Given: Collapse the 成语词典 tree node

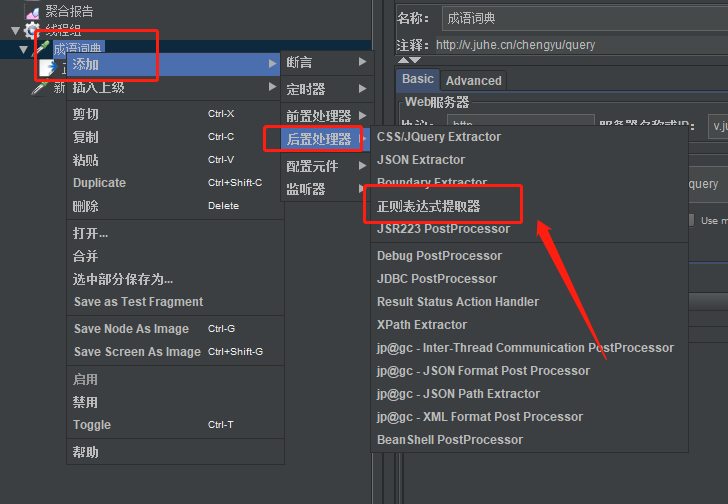Looking at the screenshot, I should (x=24, y=50).
